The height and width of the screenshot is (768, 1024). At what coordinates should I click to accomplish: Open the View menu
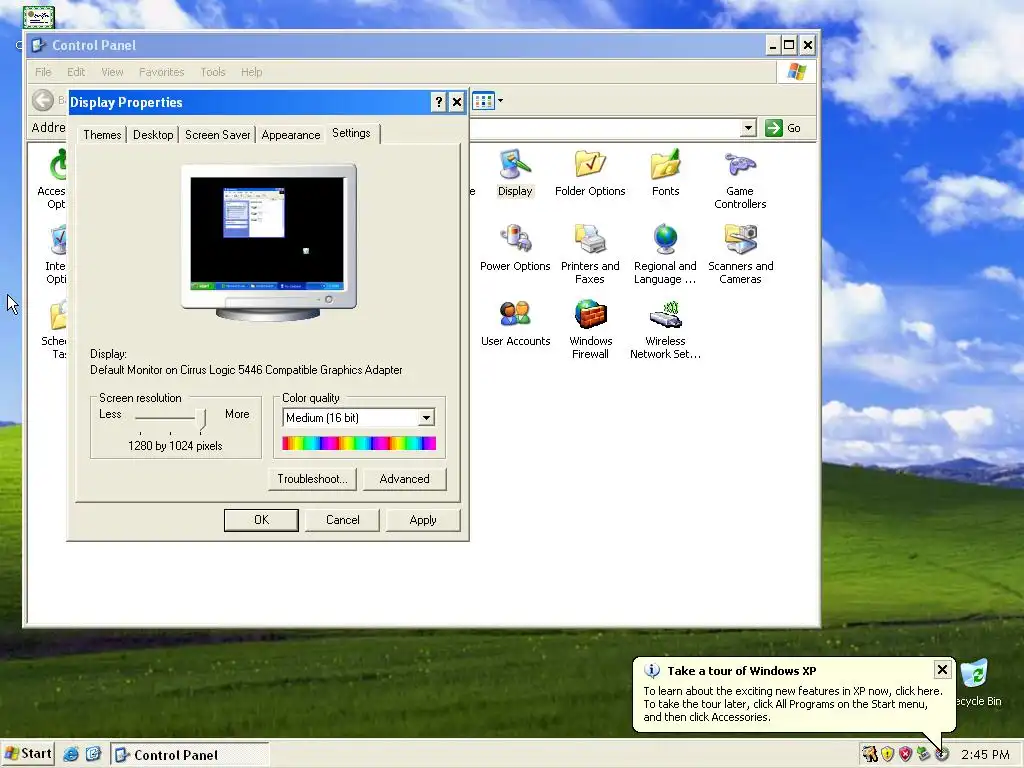pos(112,72)
